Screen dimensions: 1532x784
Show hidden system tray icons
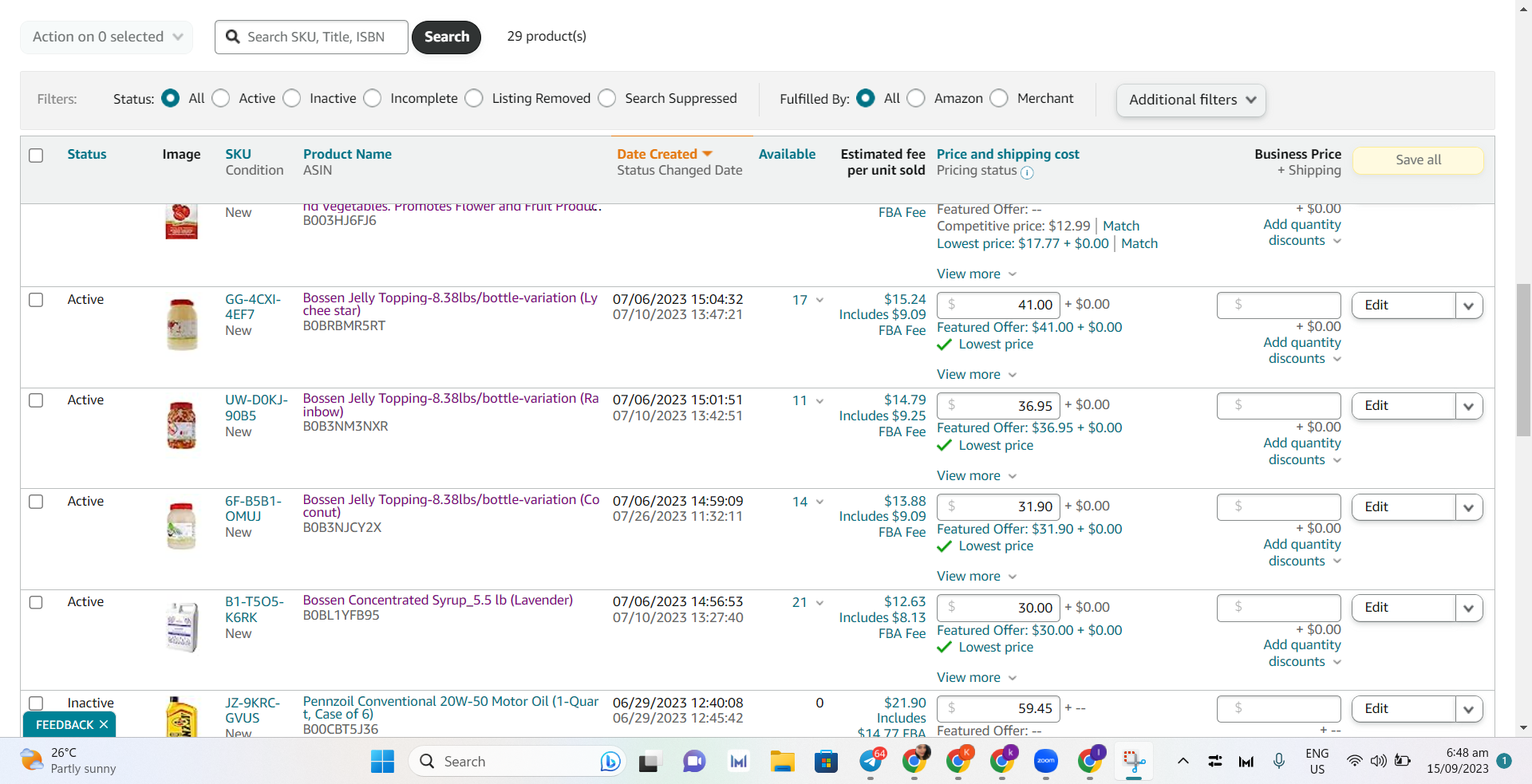click(1183, 761)
